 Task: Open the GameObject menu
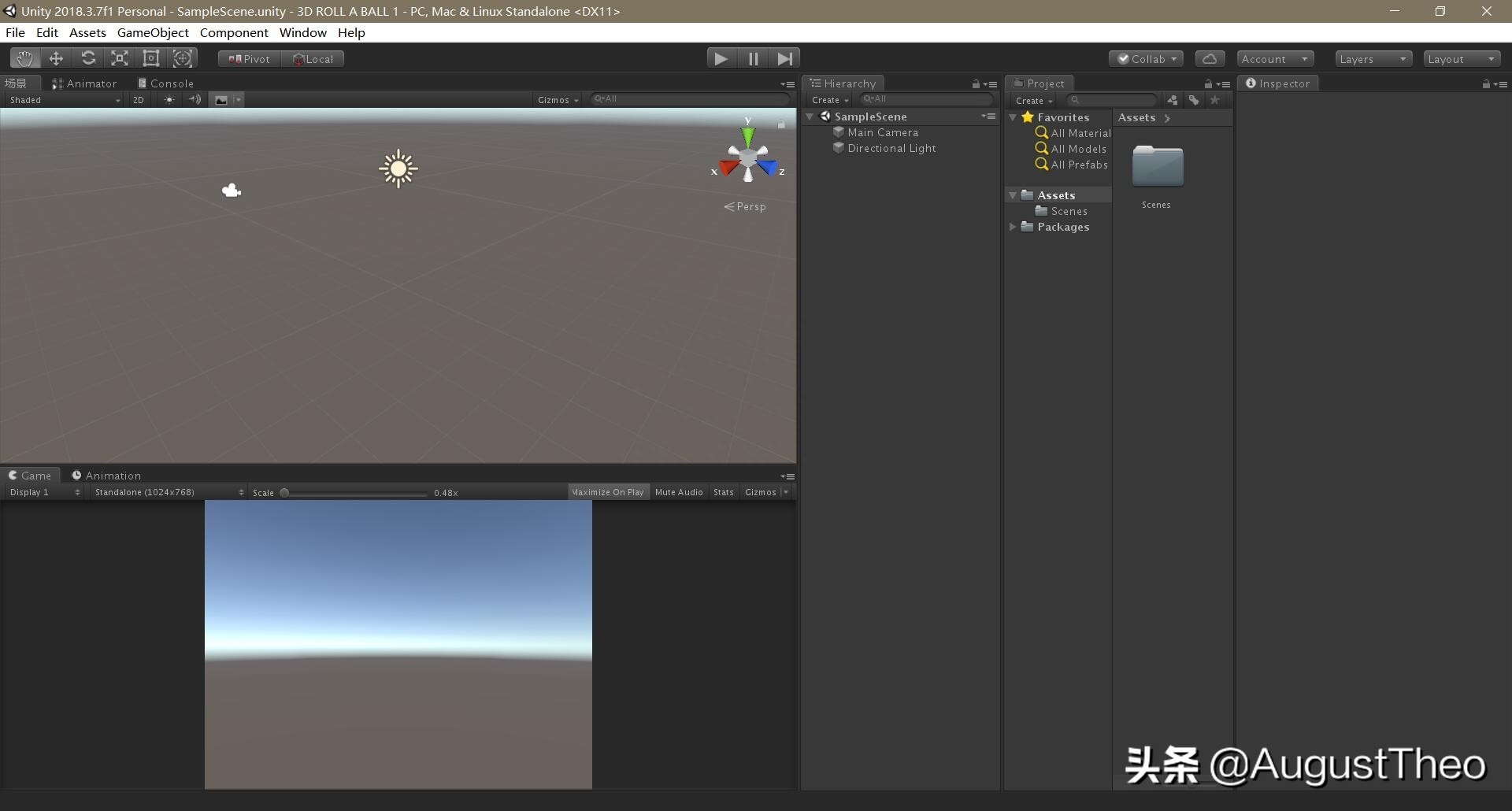(x=153, y=32)
